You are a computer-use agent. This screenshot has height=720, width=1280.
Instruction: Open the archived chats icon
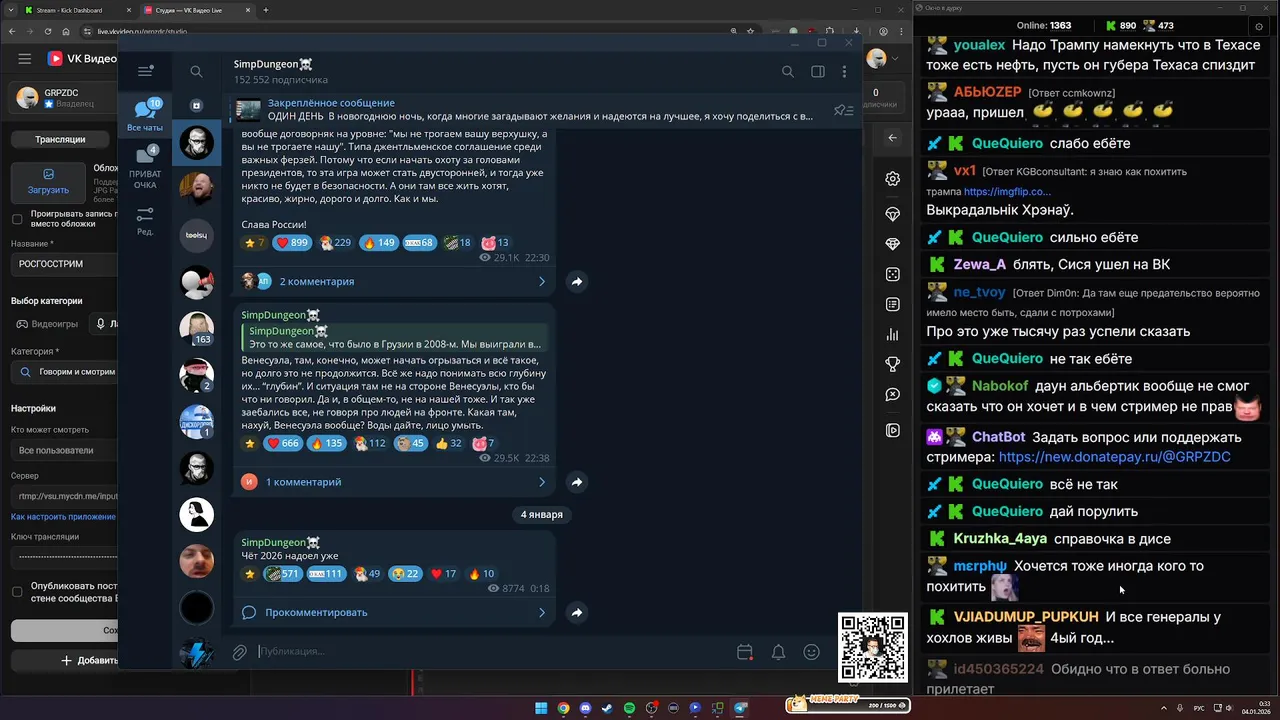click(x=196, y=105)
